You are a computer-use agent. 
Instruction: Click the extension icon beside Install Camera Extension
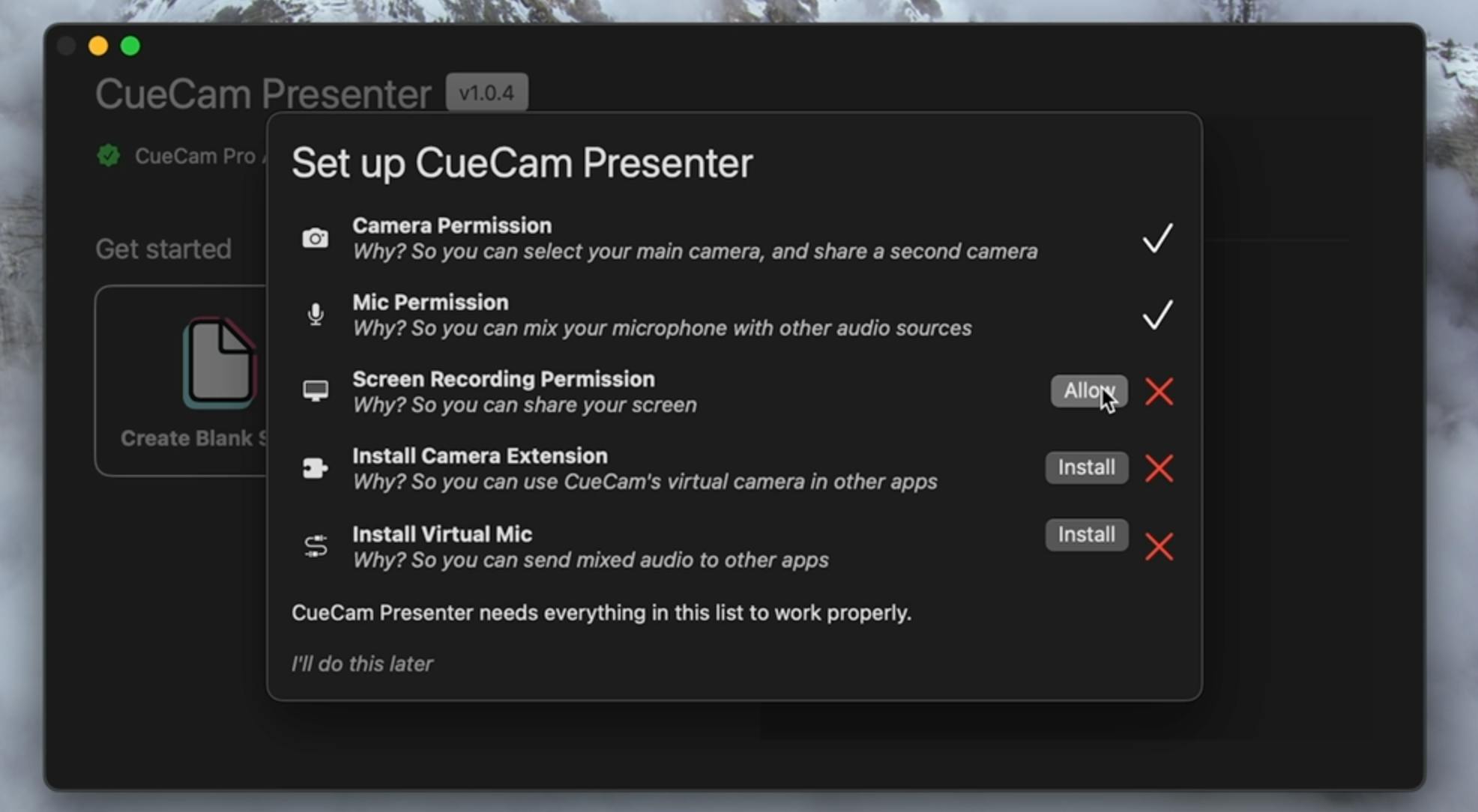tap(315, 468)
